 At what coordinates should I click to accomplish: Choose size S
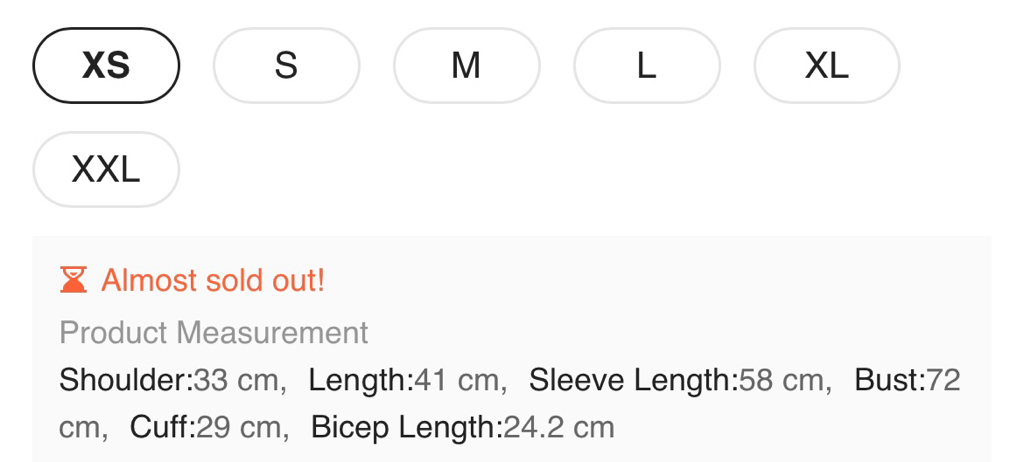pyautogui.click(x=286, y=66)
